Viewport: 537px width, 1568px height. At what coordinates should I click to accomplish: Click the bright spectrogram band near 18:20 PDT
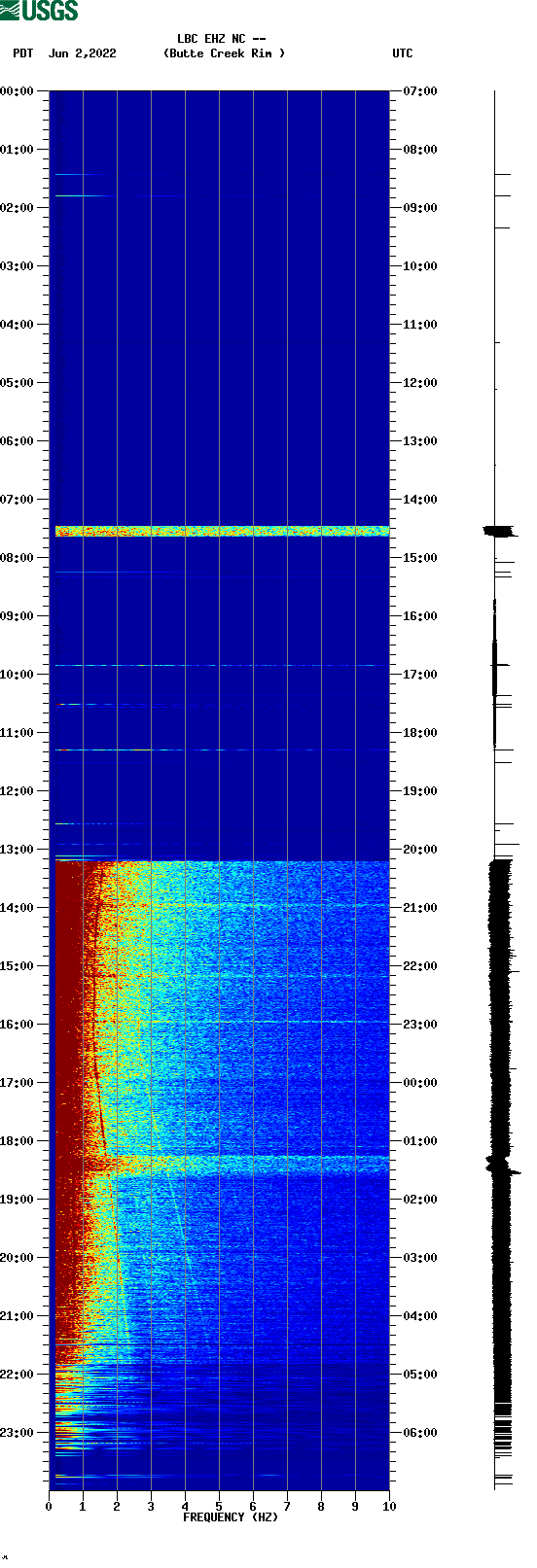click(x=222, y=1163)
